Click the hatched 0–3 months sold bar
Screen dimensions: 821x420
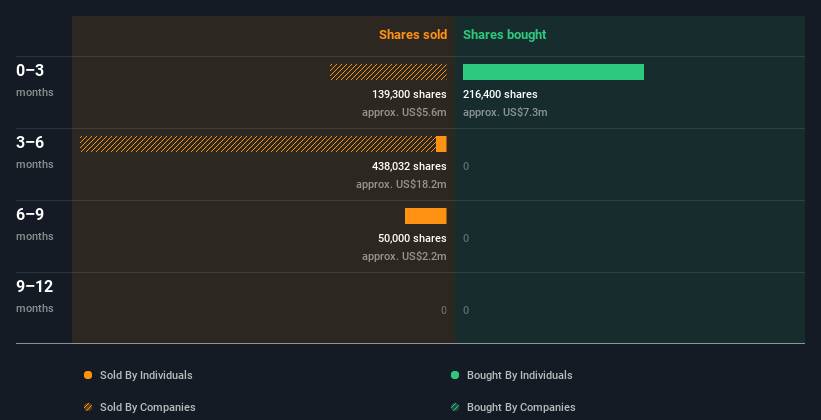tap(388, 72)
